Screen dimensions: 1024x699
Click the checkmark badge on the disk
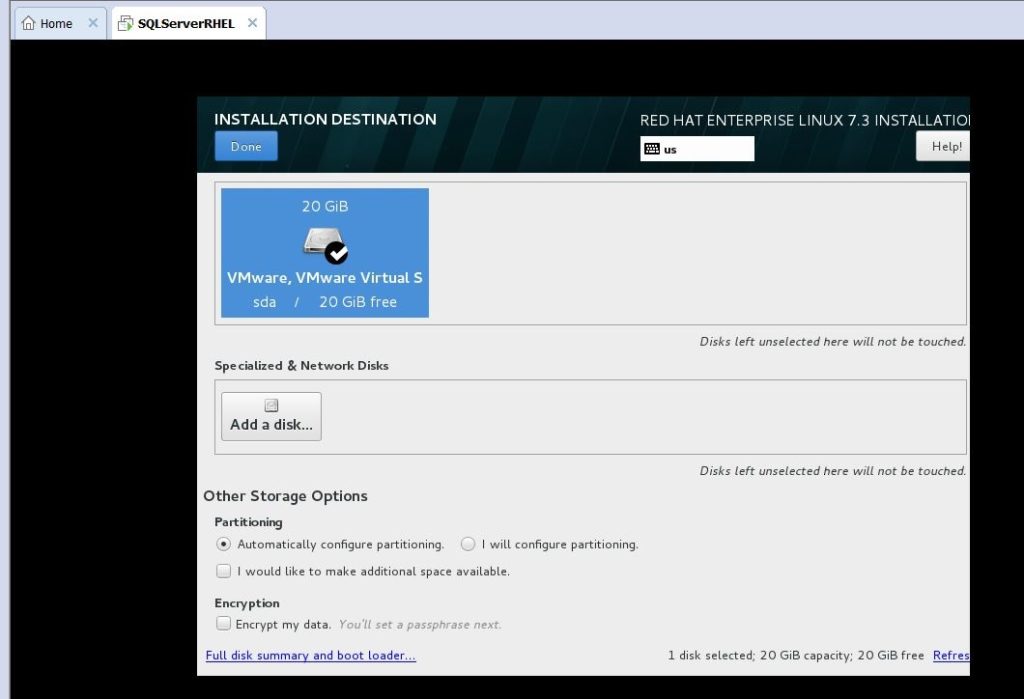point(337,253)
